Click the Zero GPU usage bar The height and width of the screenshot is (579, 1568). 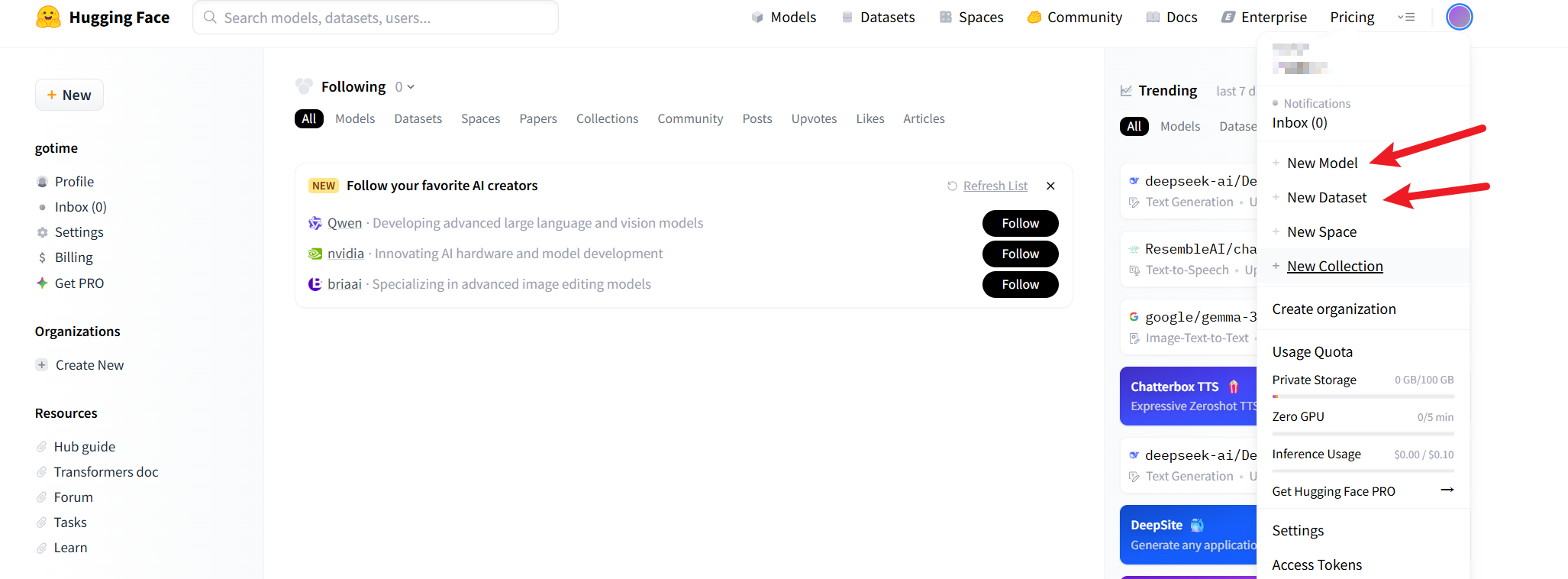1363,434
